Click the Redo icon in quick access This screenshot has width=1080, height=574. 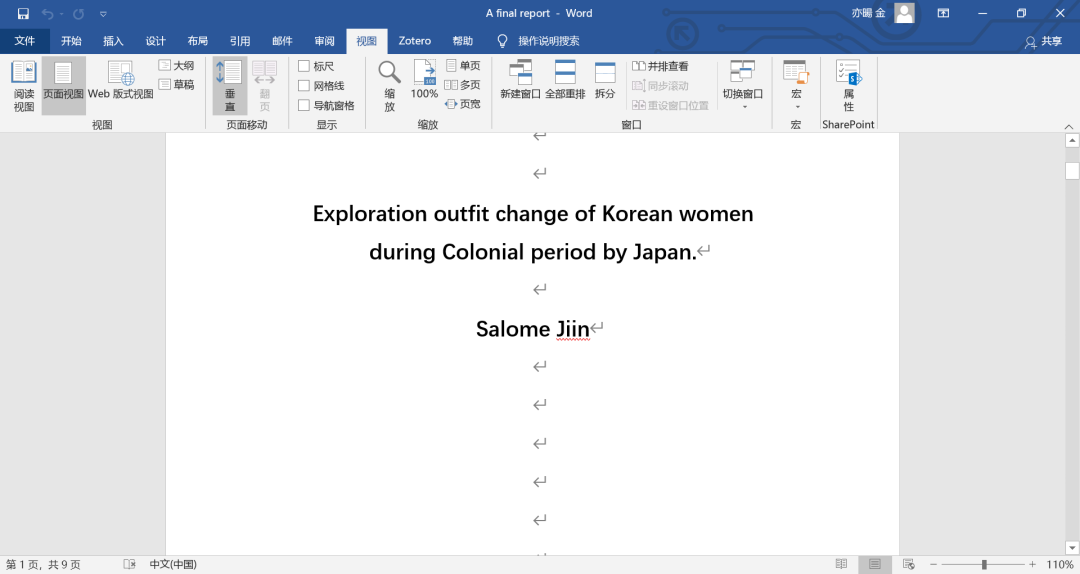point(79,14)
